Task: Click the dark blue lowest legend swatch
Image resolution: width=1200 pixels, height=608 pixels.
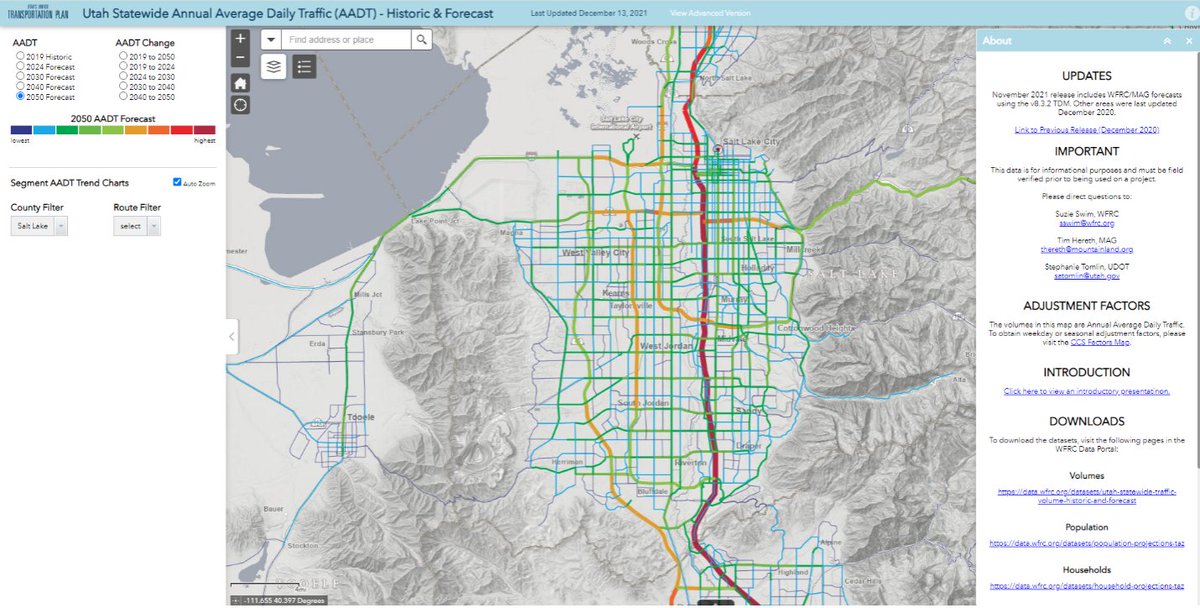Action: (20, 130)
